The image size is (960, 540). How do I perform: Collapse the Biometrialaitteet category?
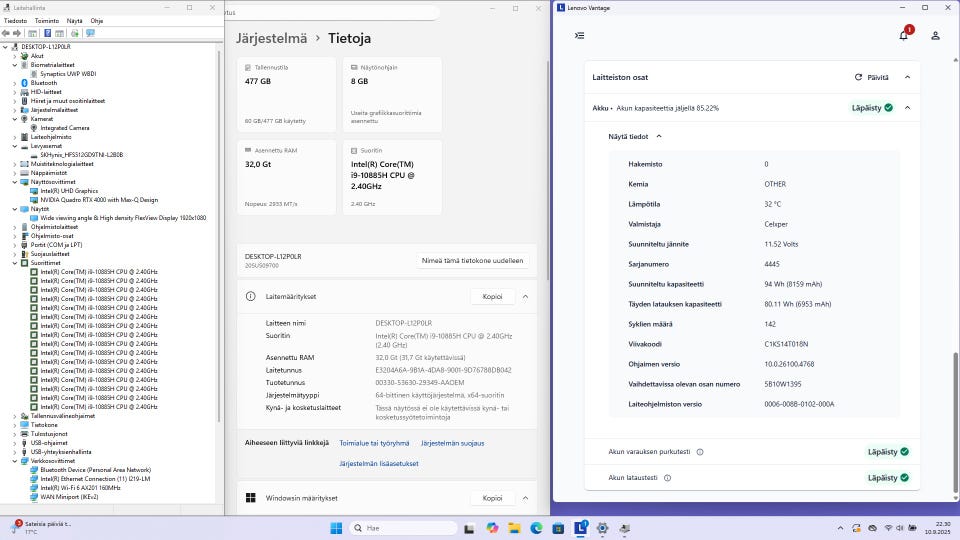(x=15, y=65)
